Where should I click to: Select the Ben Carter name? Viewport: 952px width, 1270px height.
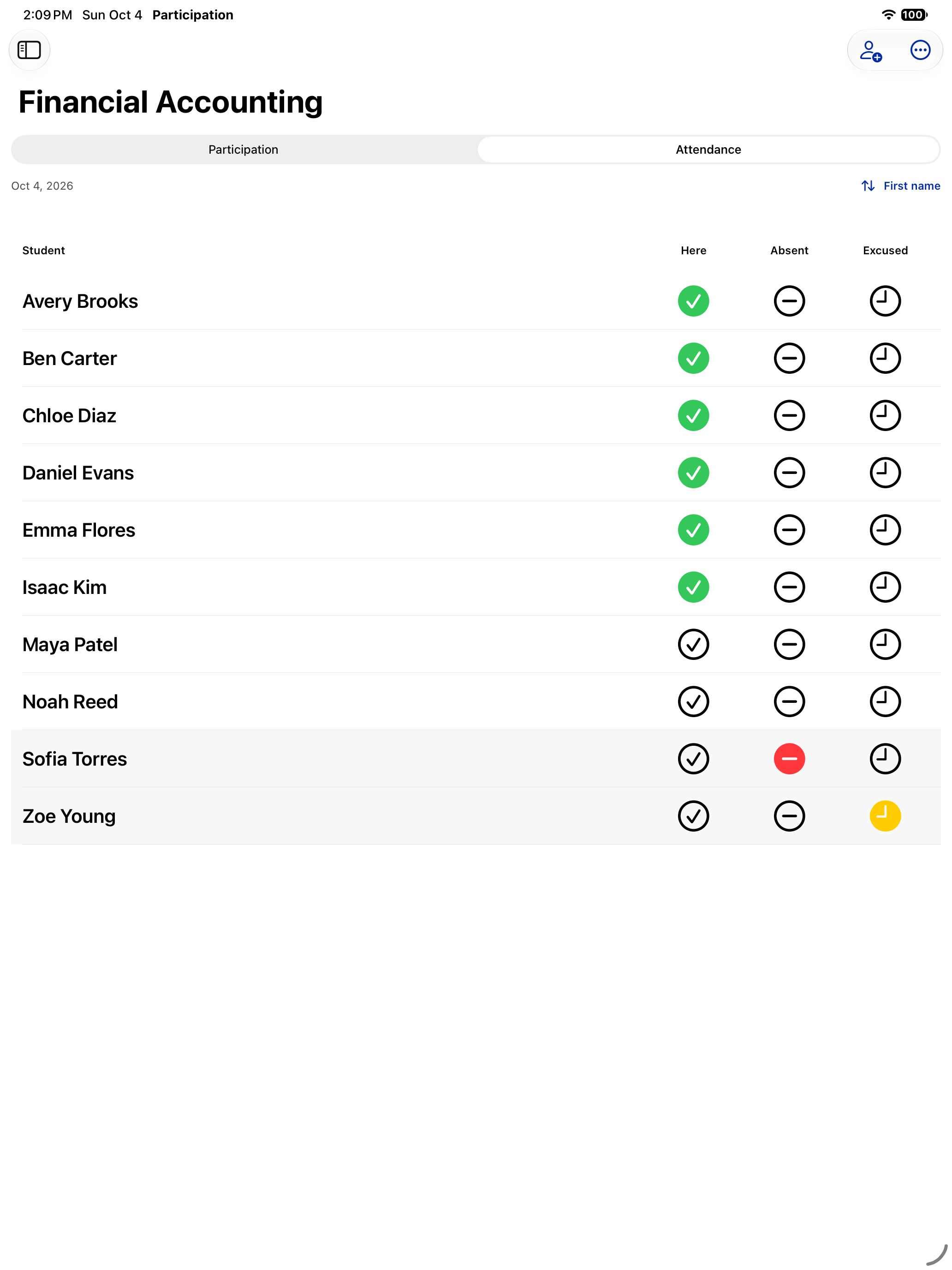(70, 358)
